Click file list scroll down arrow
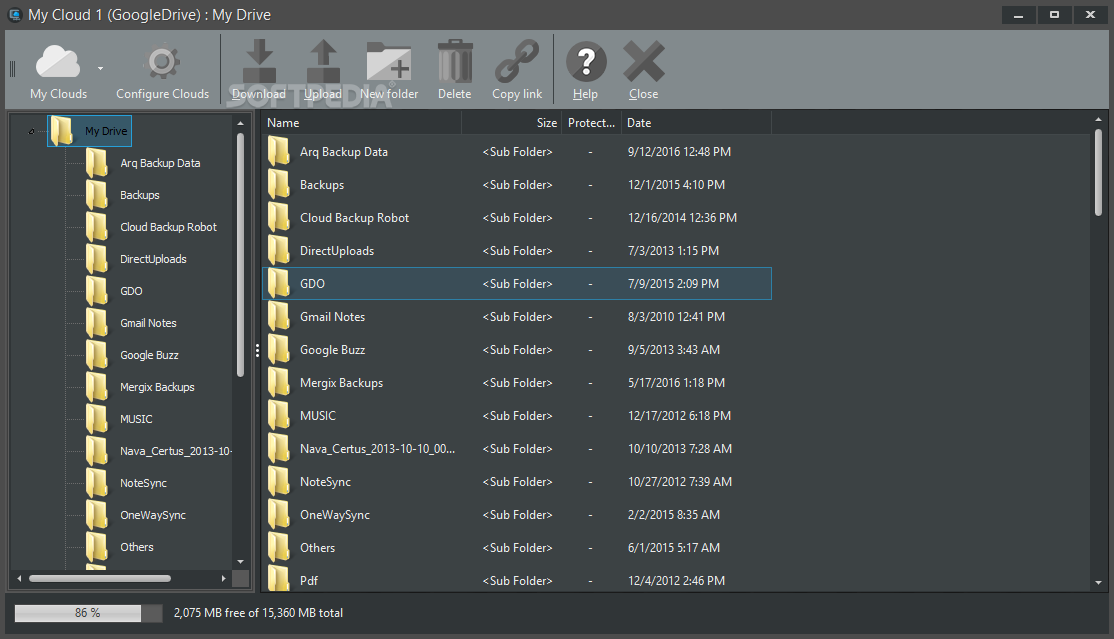Viewport: 1114px width, 639px height. point(1098,582)
